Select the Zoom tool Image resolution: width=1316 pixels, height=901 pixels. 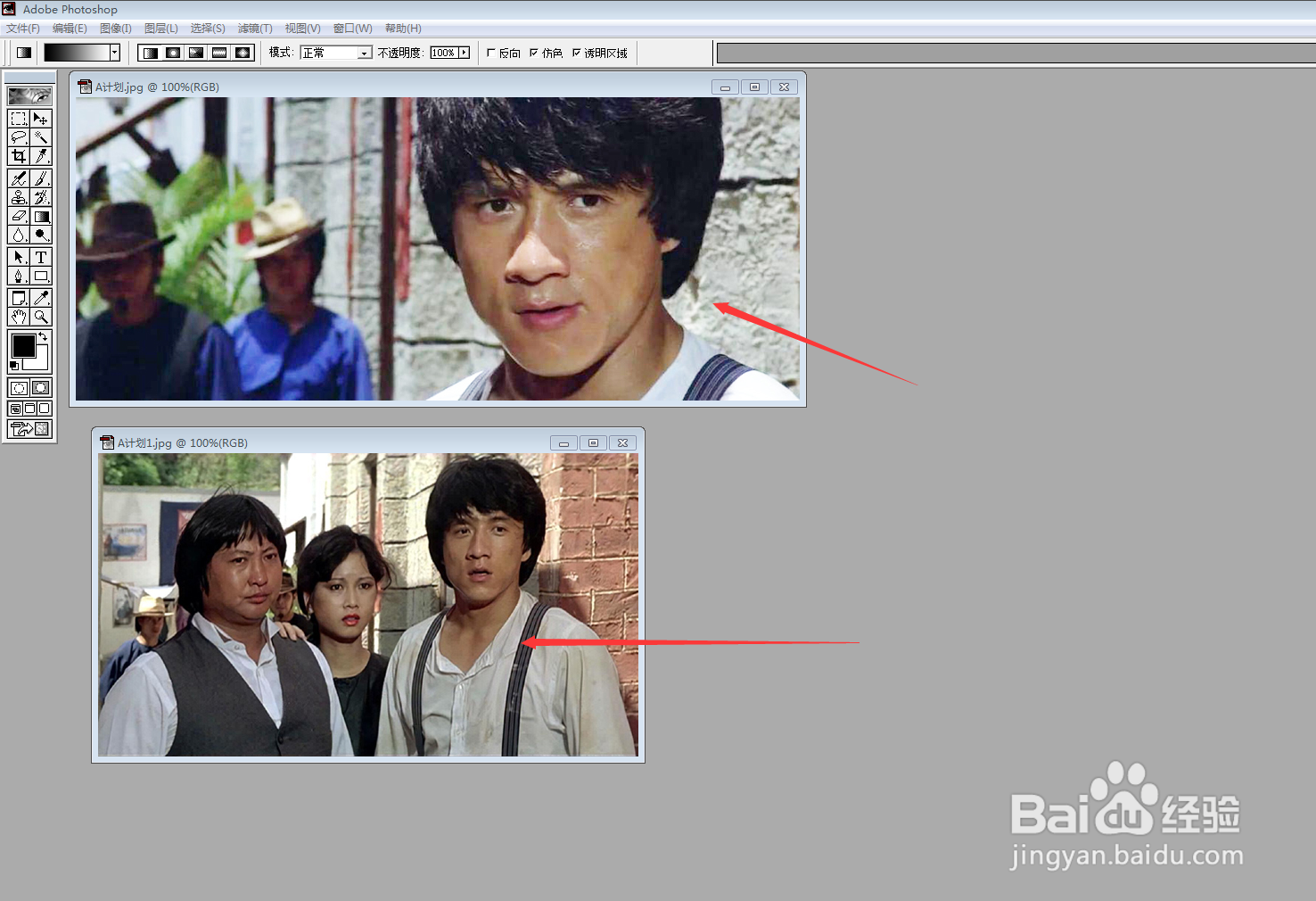(x=41, y=317)
